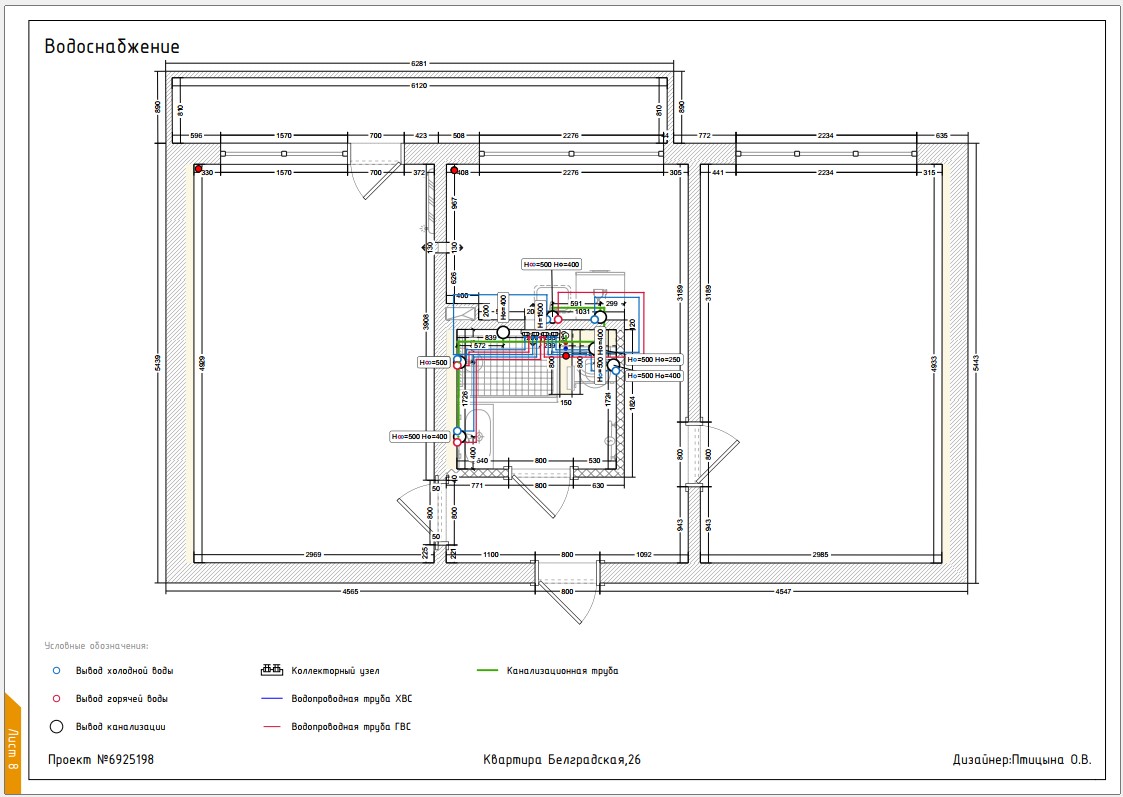Click the room width dimension 2969

[314, 555]
